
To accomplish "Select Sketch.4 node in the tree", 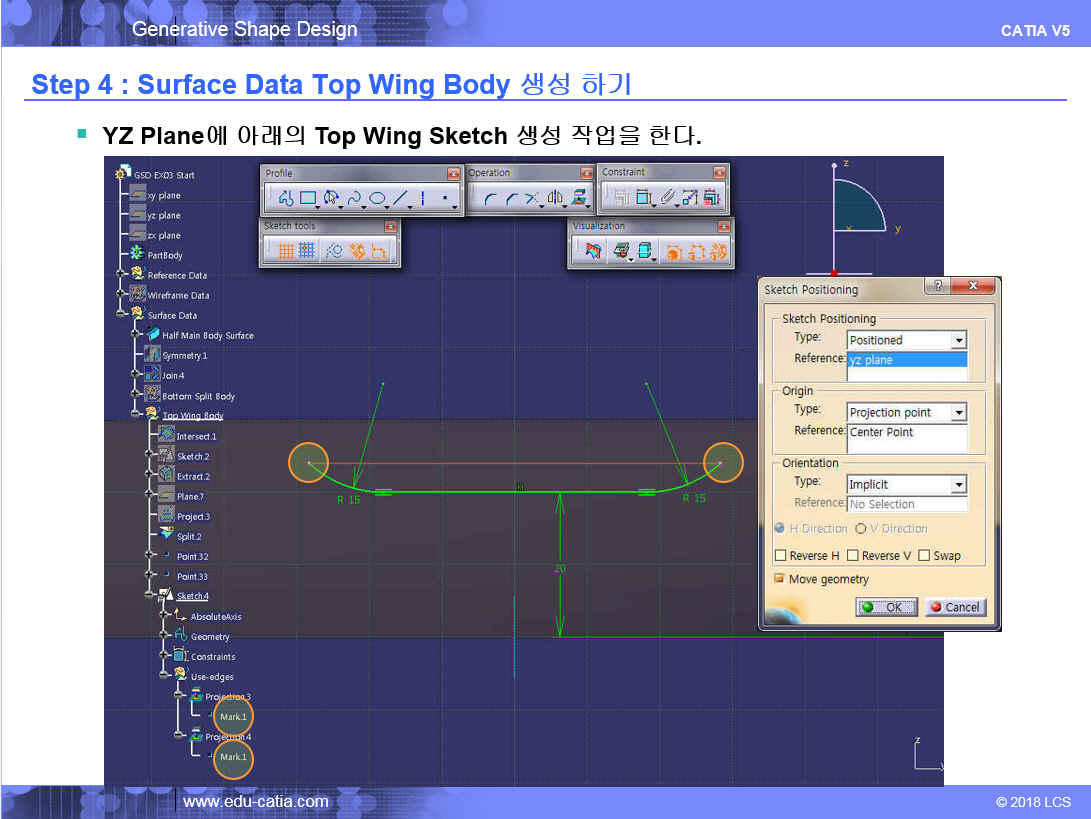I will (x=192, y=596).
